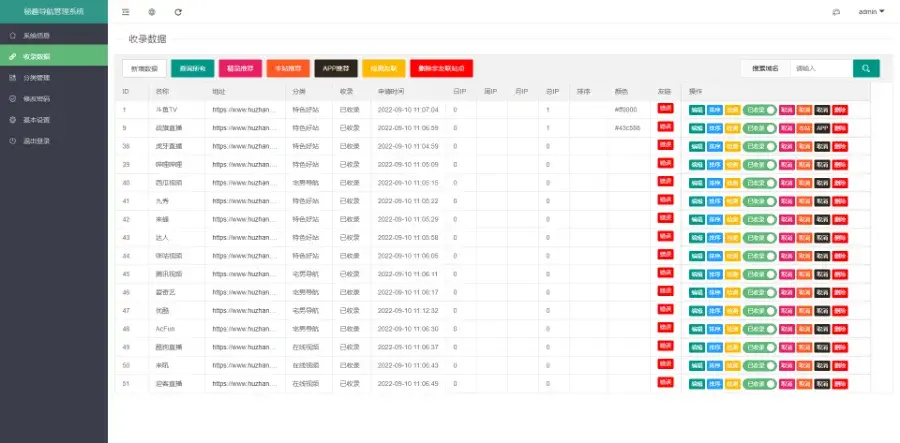Refresh the page using the reload icon
Viewport: 900px width, 443px height.
178,11
